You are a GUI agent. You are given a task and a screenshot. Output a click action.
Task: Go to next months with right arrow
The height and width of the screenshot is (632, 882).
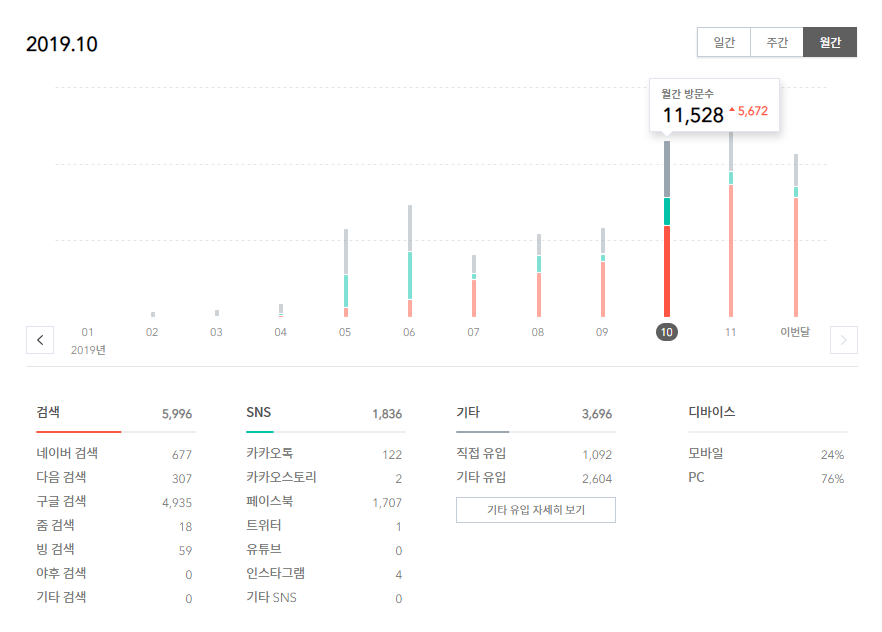(843, 340)
